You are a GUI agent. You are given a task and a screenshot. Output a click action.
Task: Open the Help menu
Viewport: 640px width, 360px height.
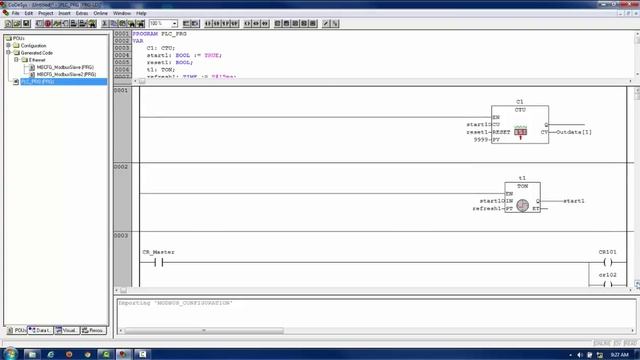click(141, 13)
